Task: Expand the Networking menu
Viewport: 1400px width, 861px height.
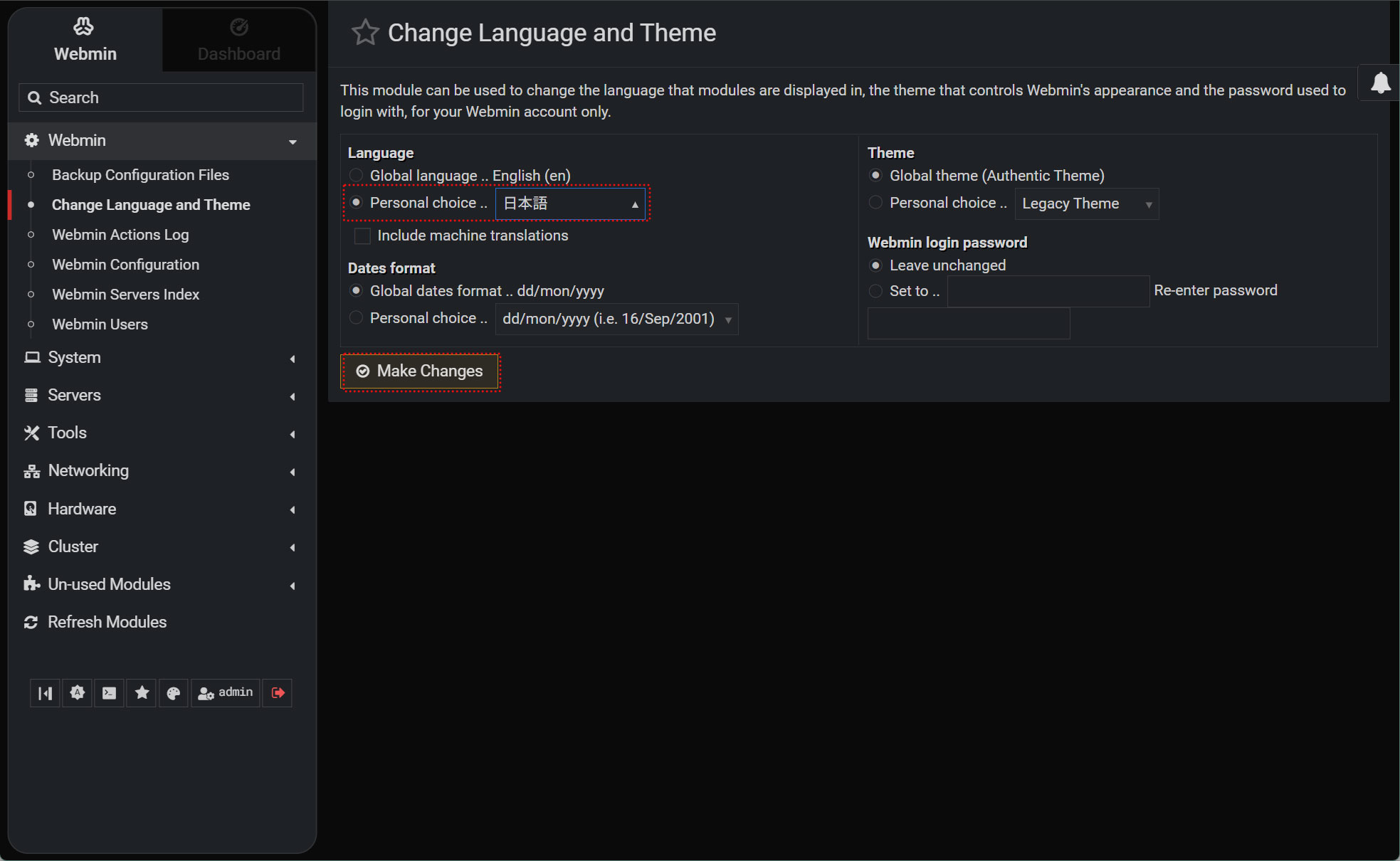Action: (88, 471)
